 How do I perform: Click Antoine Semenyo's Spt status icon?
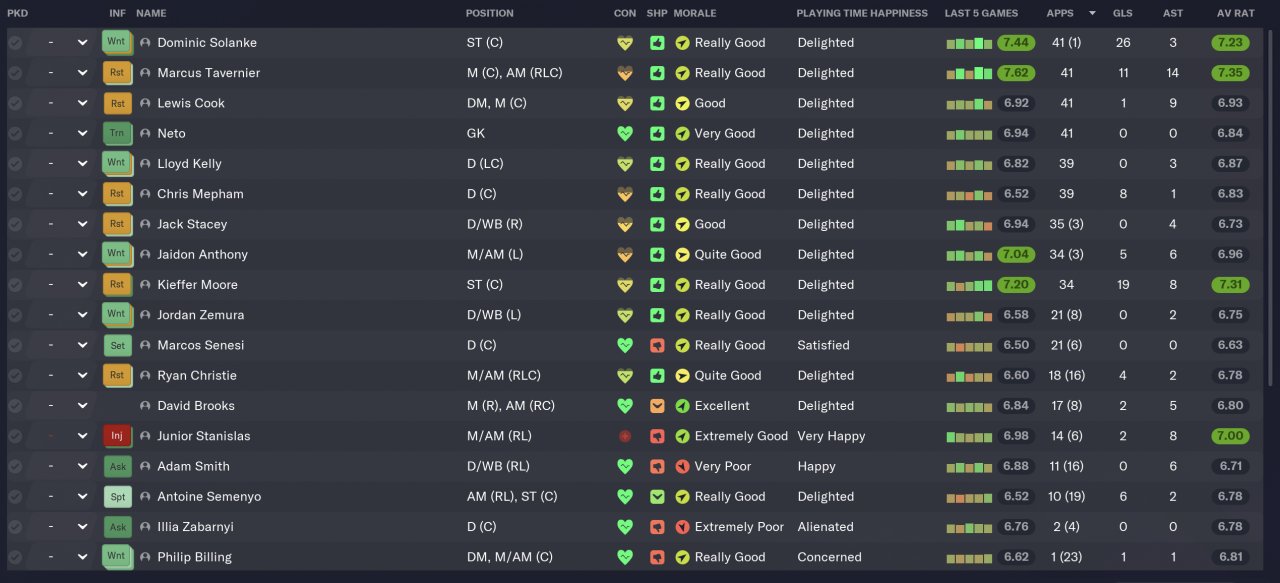point(117,497)
